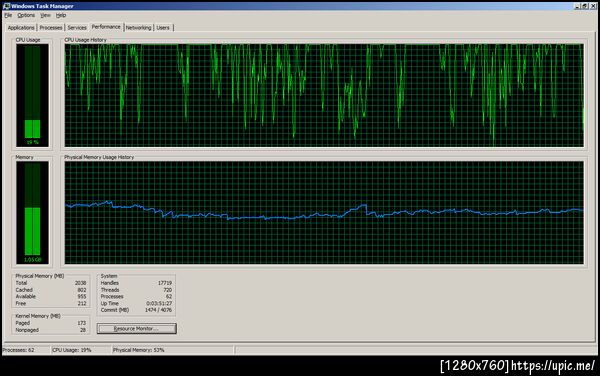Click the System group label

109,276
